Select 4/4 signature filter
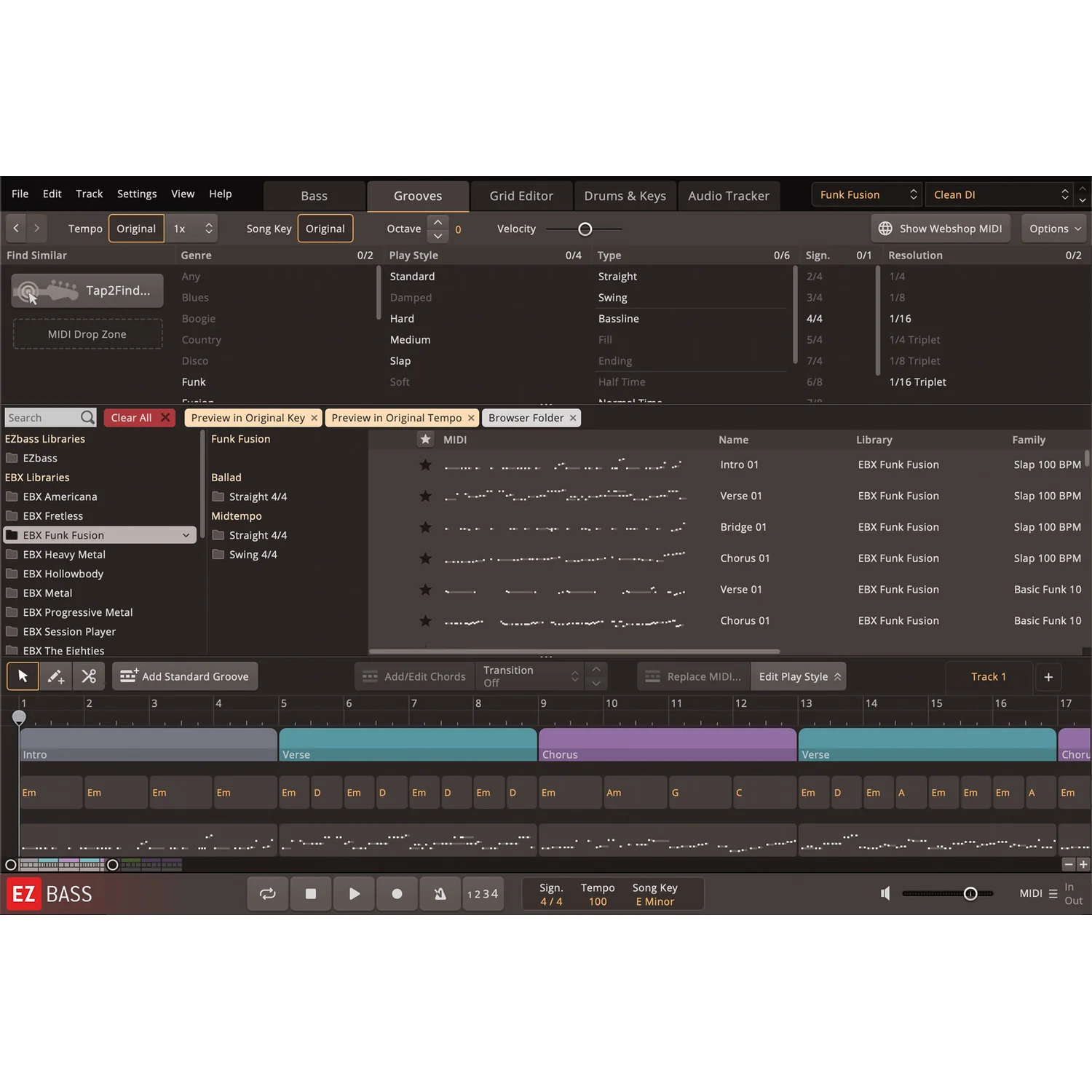 815,319
